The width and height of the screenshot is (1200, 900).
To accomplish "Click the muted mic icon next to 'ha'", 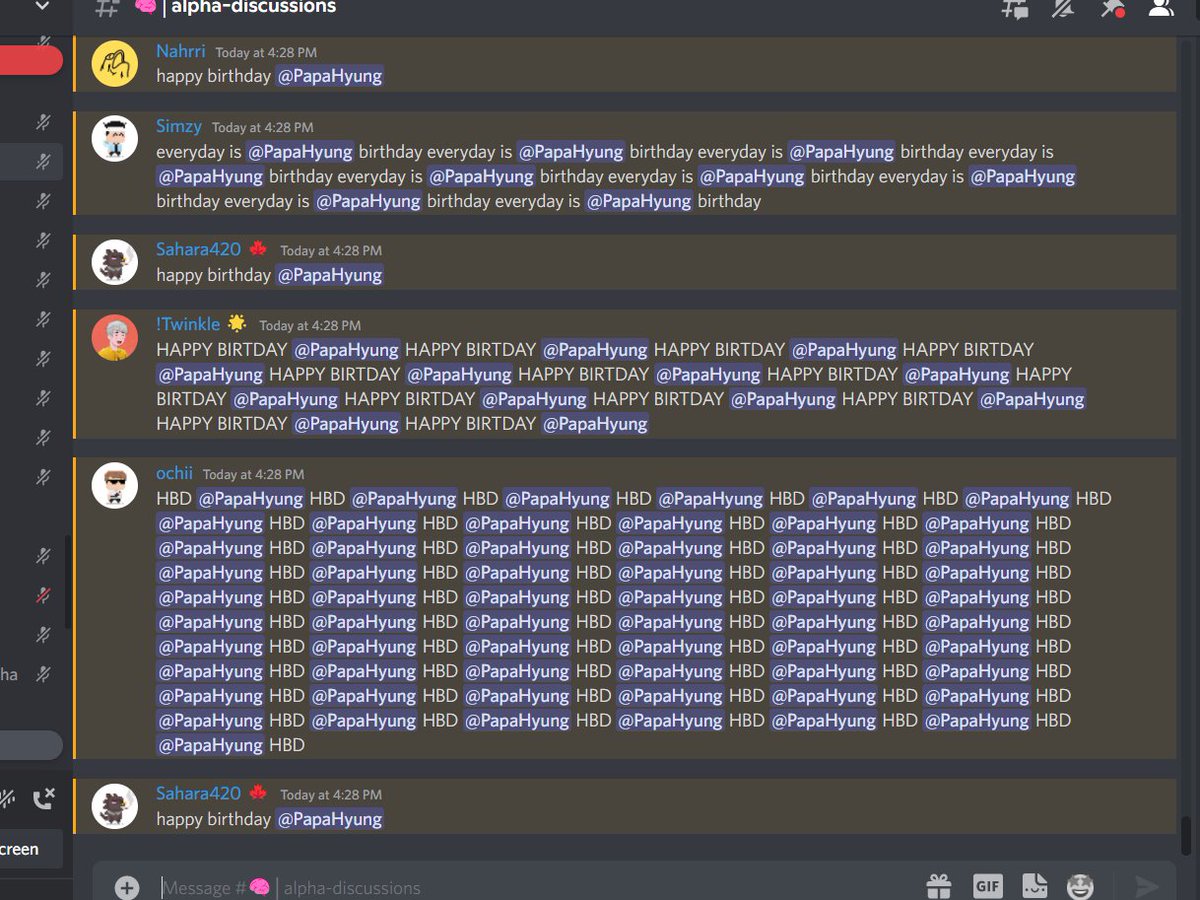I will point(43,674).
